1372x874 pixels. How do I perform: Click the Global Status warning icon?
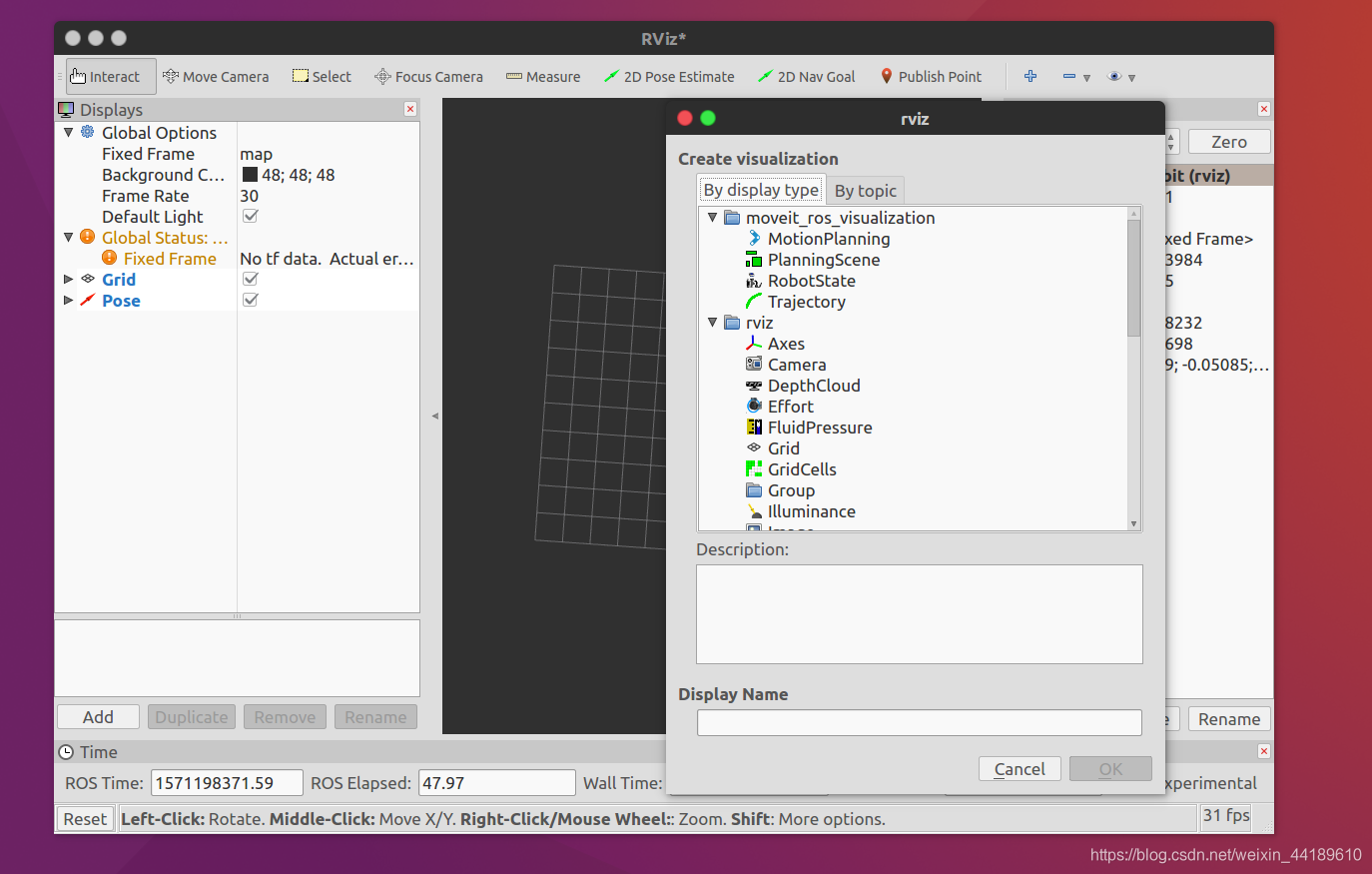click(x=88, y=237)
